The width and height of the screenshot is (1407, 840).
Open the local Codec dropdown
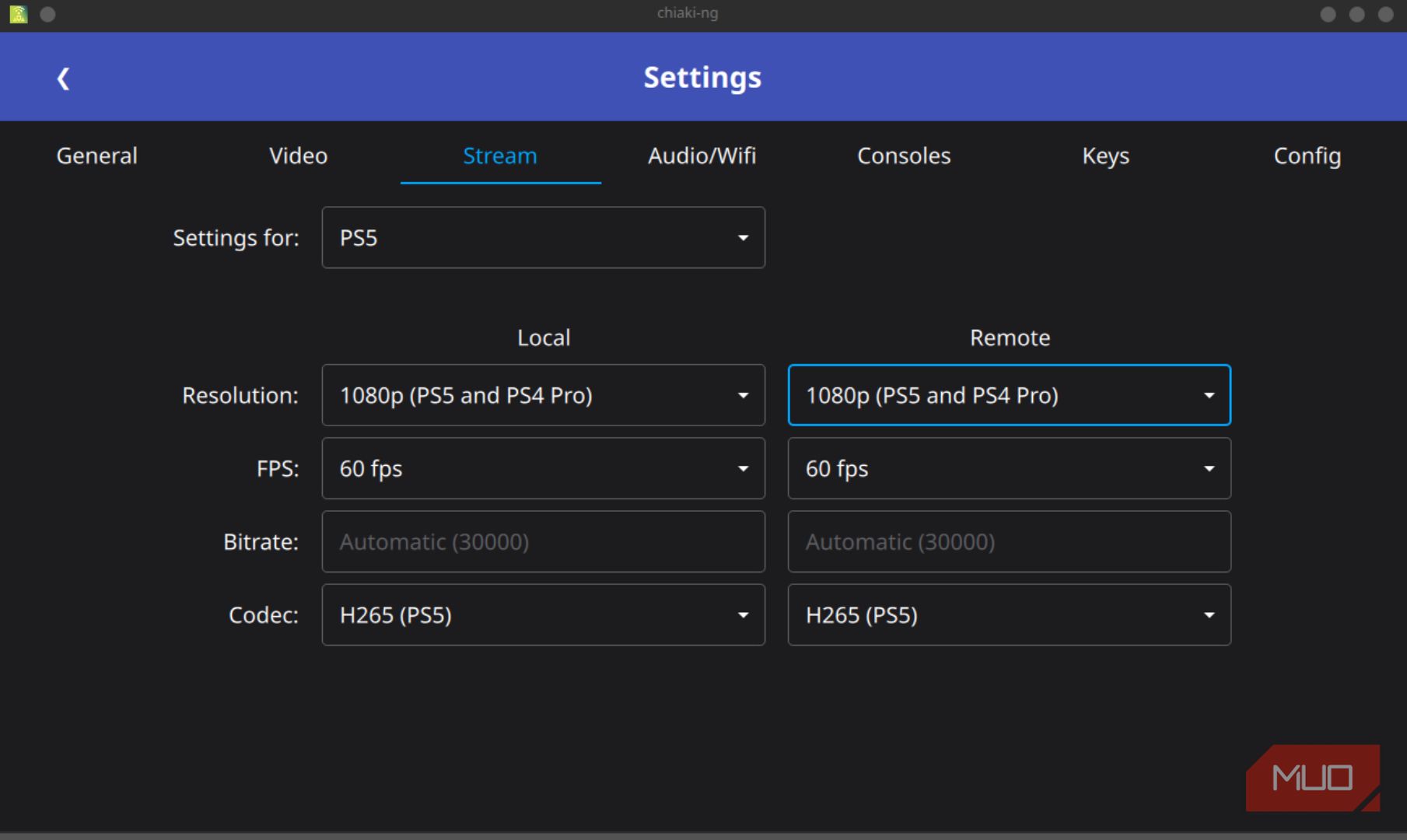tap(543, 614)
